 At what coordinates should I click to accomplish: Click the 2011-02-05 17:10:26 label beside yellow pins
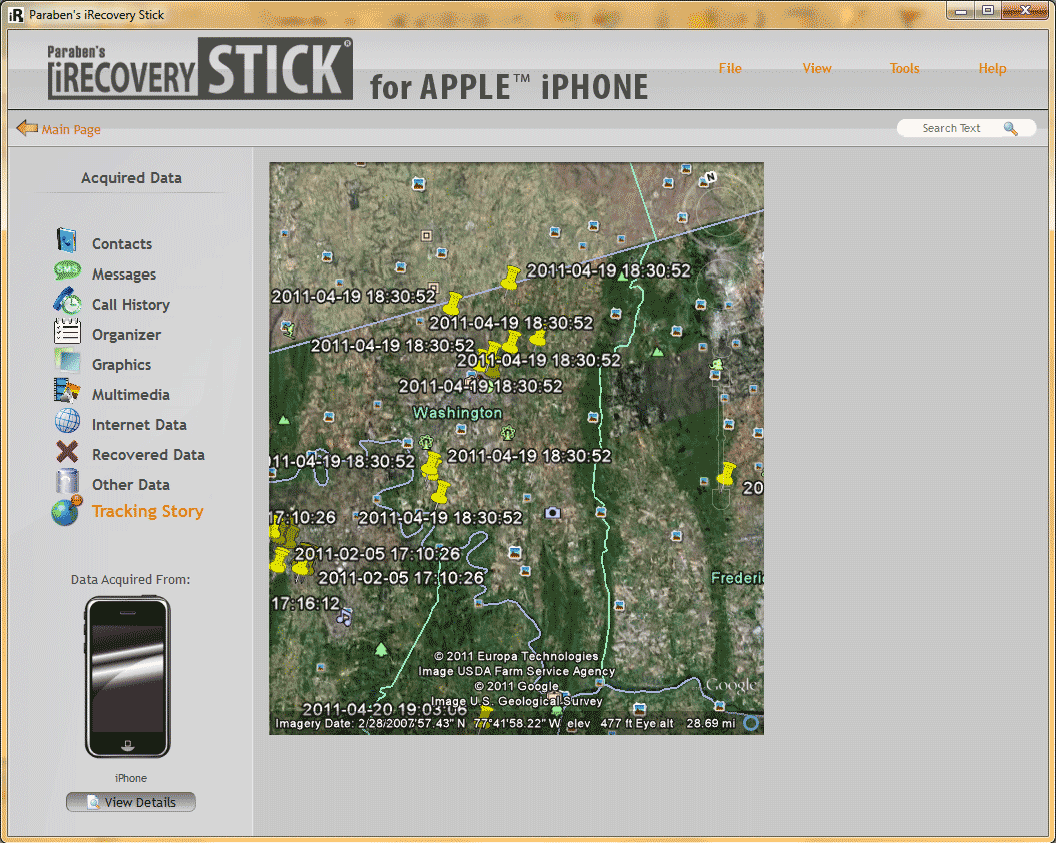click(377, 553)
